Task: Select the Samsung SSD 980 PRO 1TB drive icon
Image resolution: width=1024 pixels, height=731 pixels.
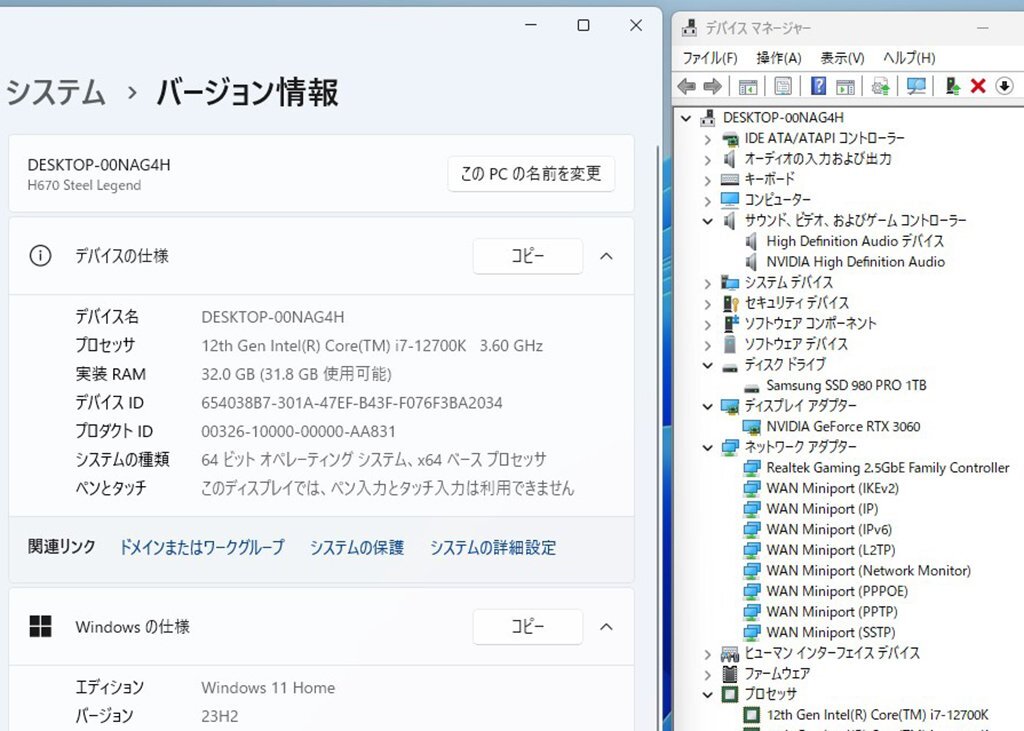Action: point(752,387)
